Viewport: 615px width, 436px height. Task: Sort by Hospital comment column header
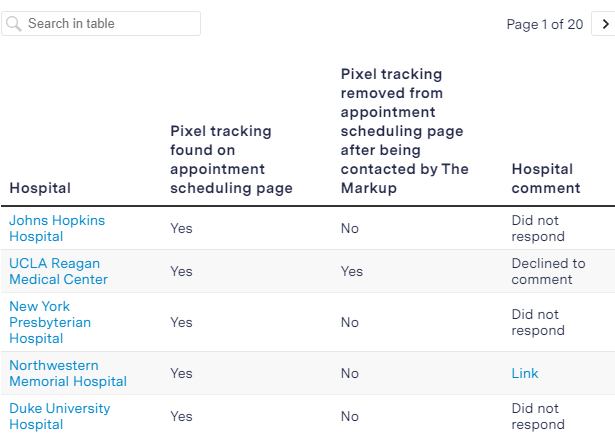pyautogui.click(x=546, y=178)
